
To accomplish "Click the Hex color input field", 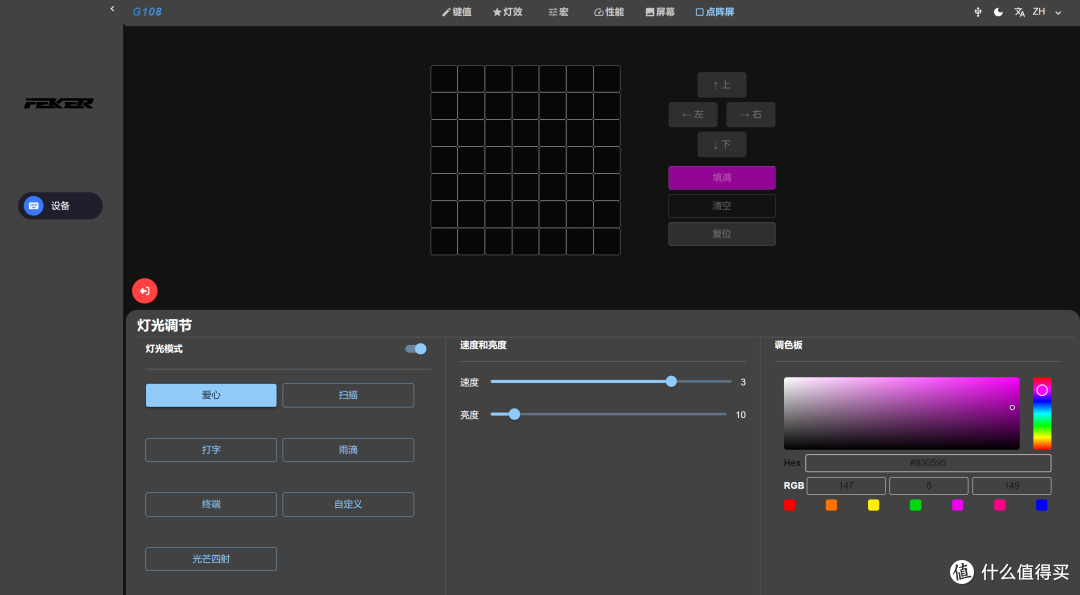I will point(928,463).
